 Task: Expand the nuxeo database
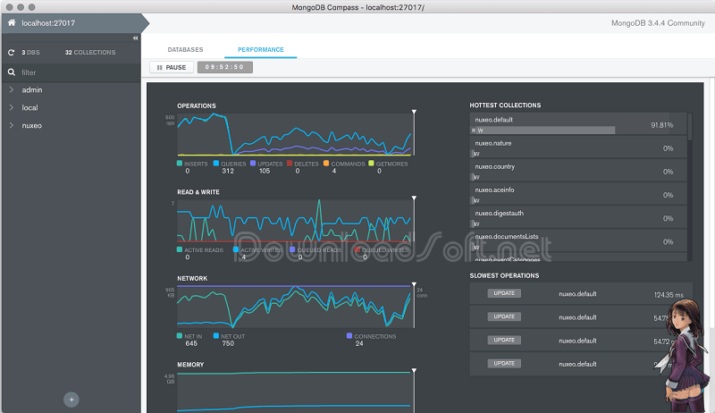pos(11,126)
